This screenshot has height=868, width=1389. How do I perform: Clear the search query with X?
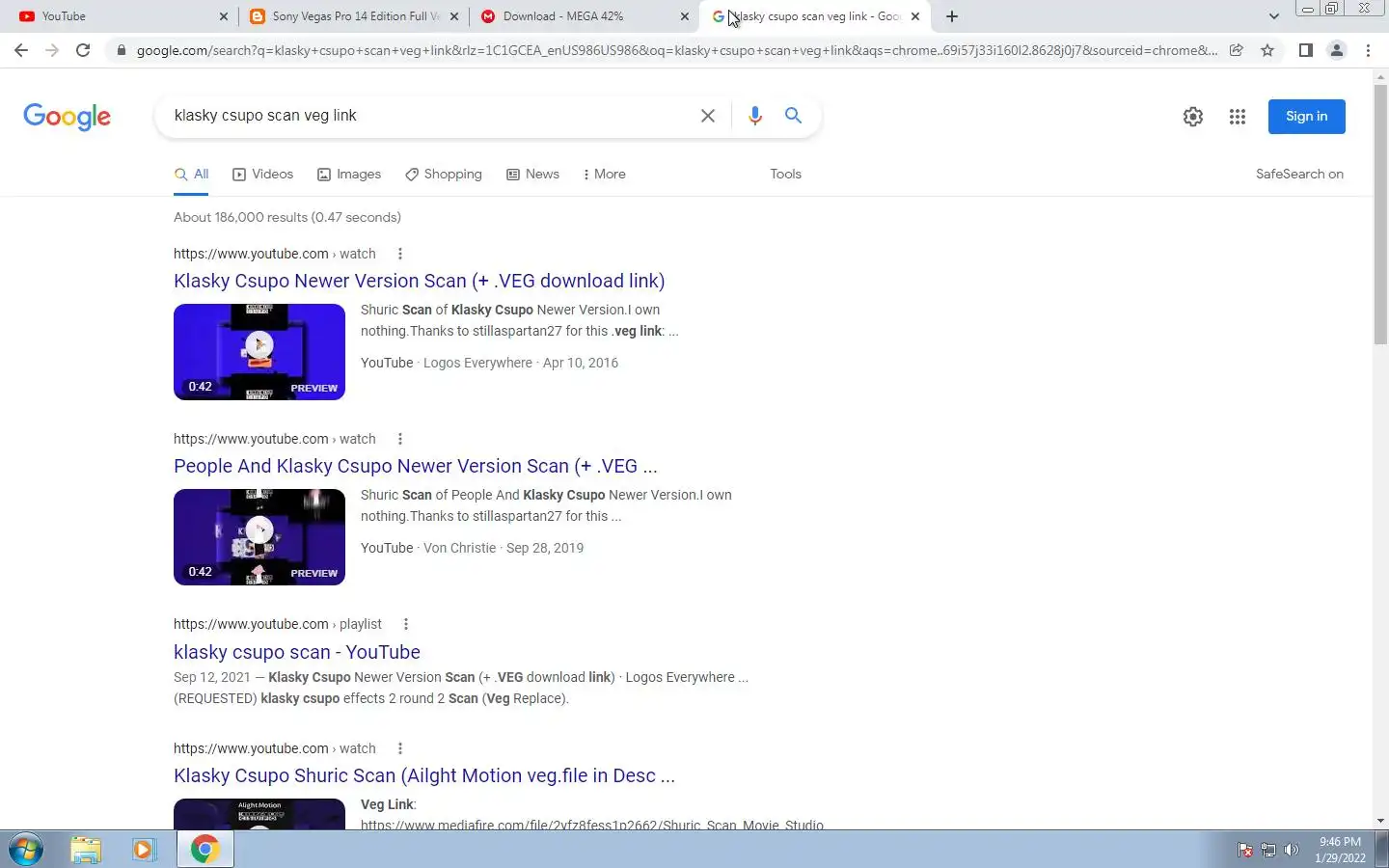708,116
